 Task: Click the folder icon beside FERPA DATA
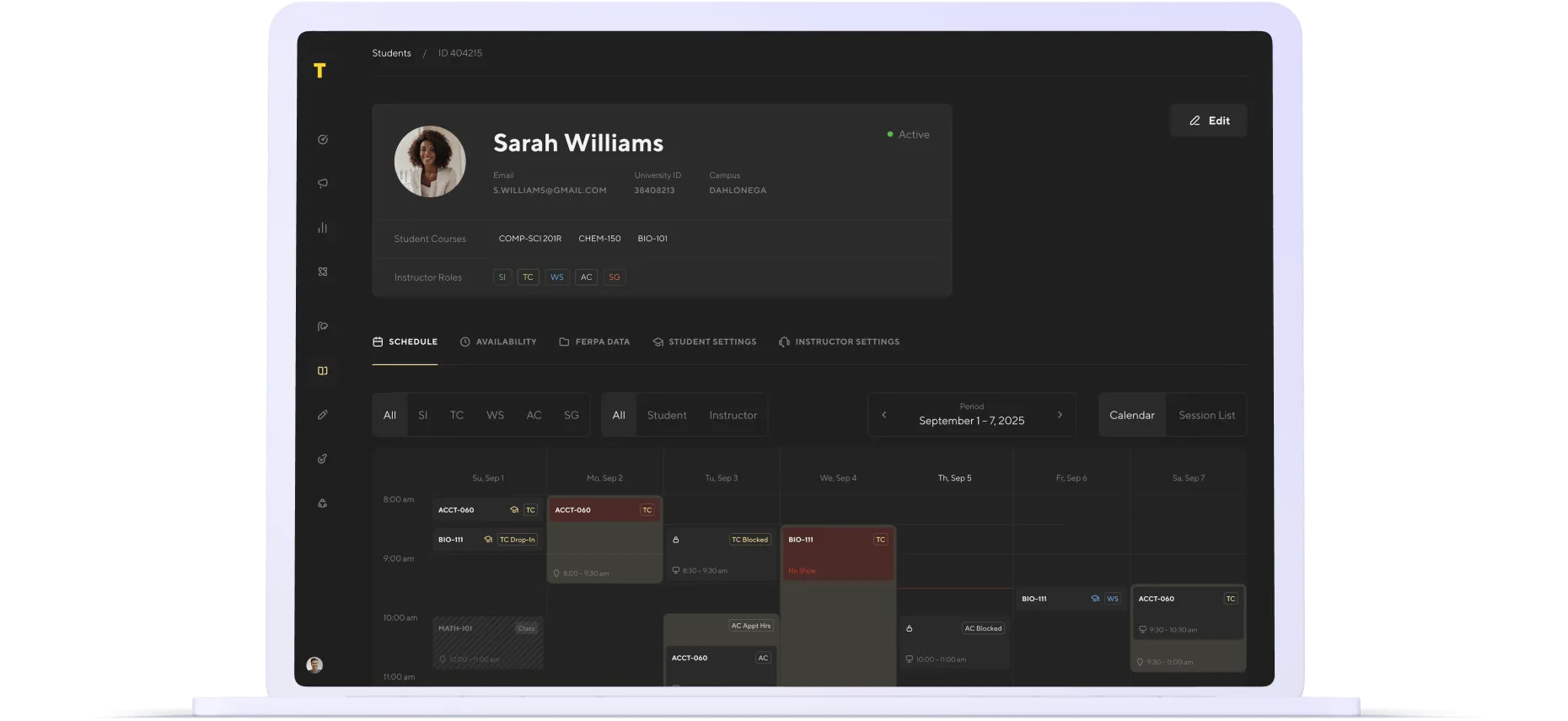pos(564,342)
